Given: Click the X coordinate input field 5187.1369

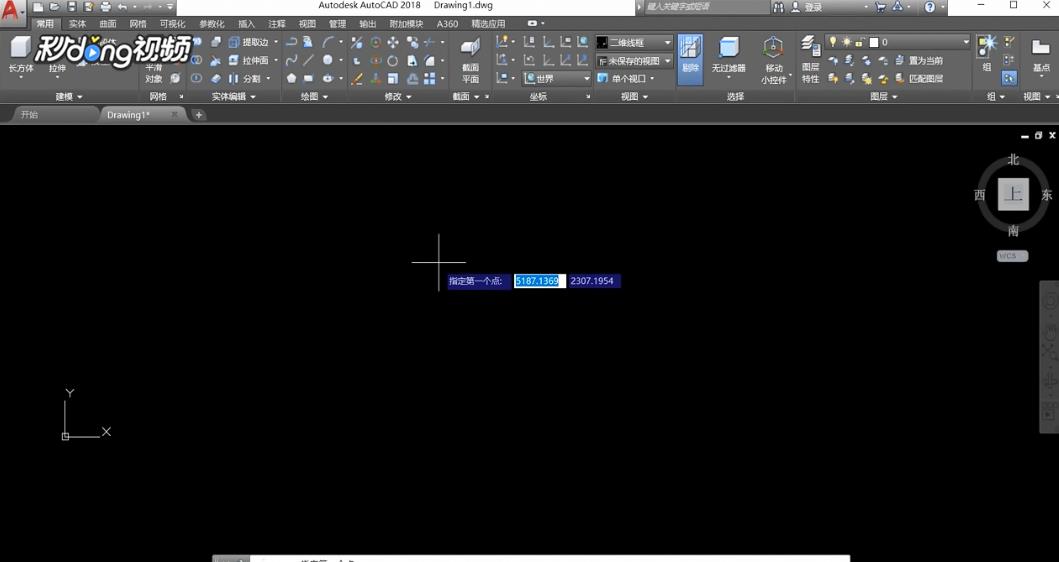Looking at the screenshot, I should (x=538, y=281).
